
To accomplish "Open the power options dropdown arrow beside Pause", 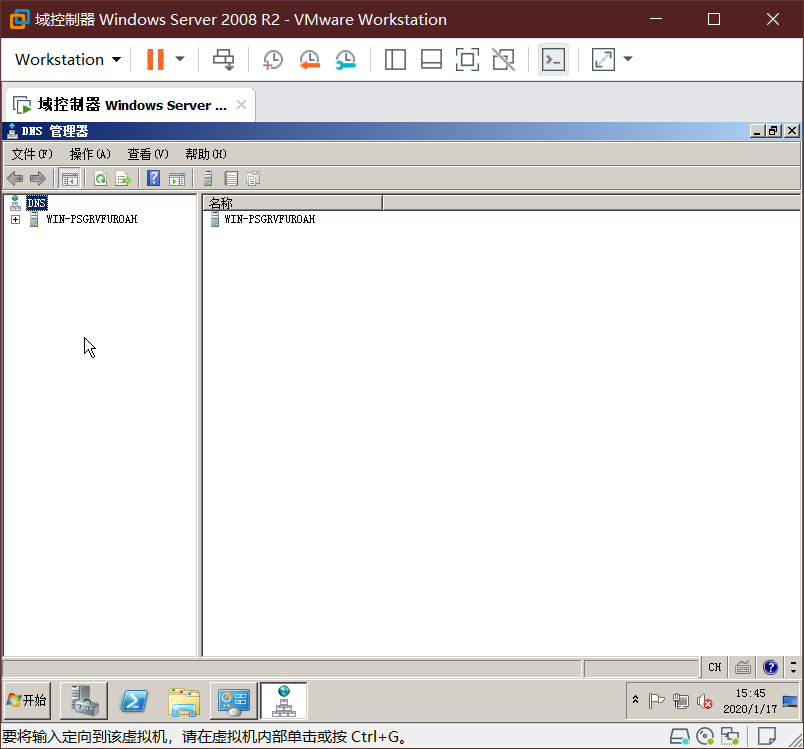I will [x=180, y=59].
